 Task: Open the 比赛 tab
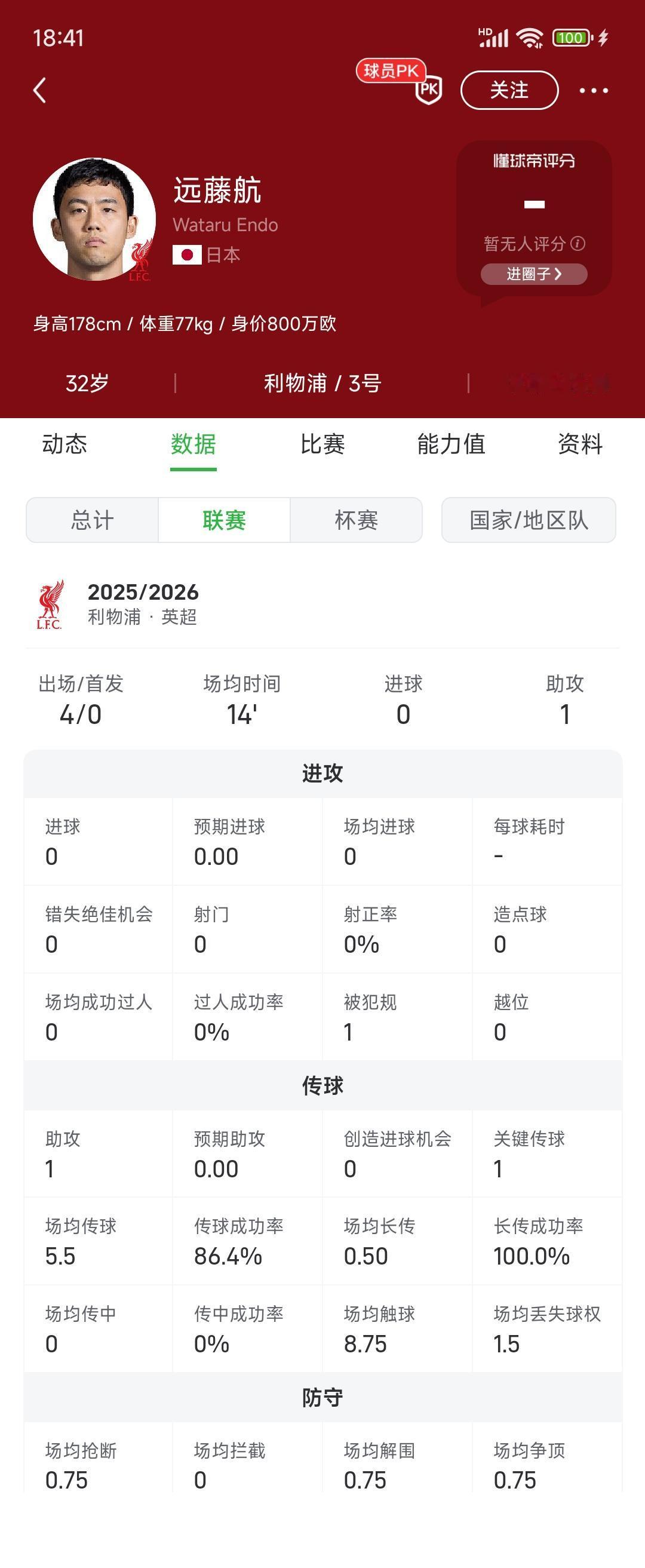[x=322, y=444]
